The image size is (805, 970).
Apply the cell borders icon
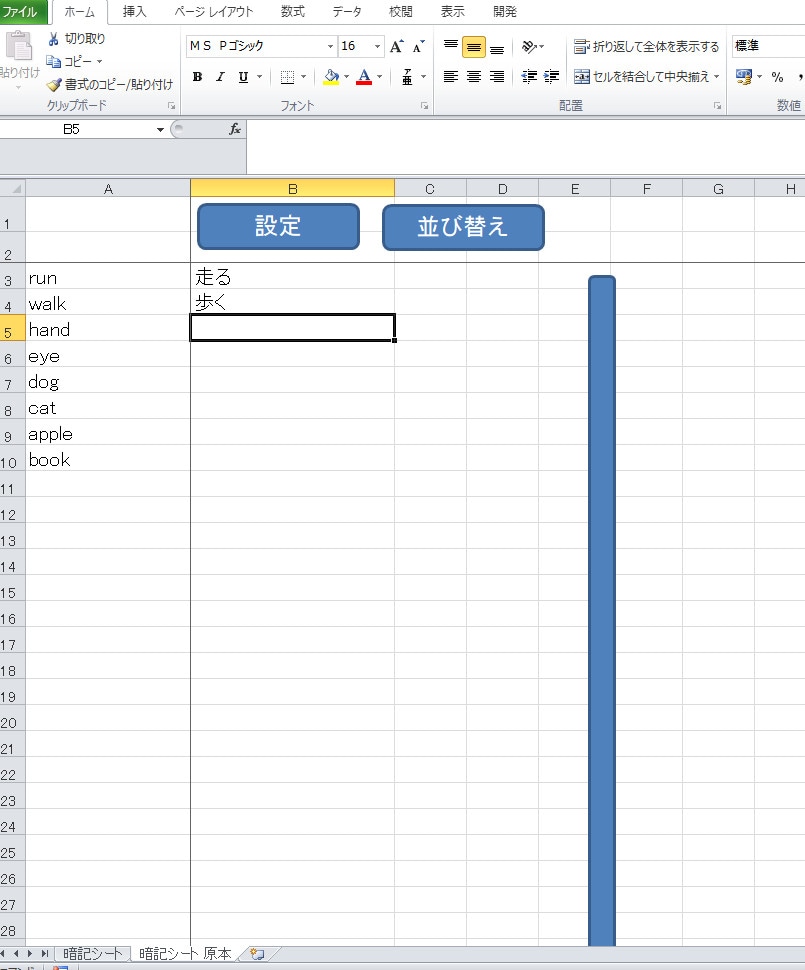287,77
